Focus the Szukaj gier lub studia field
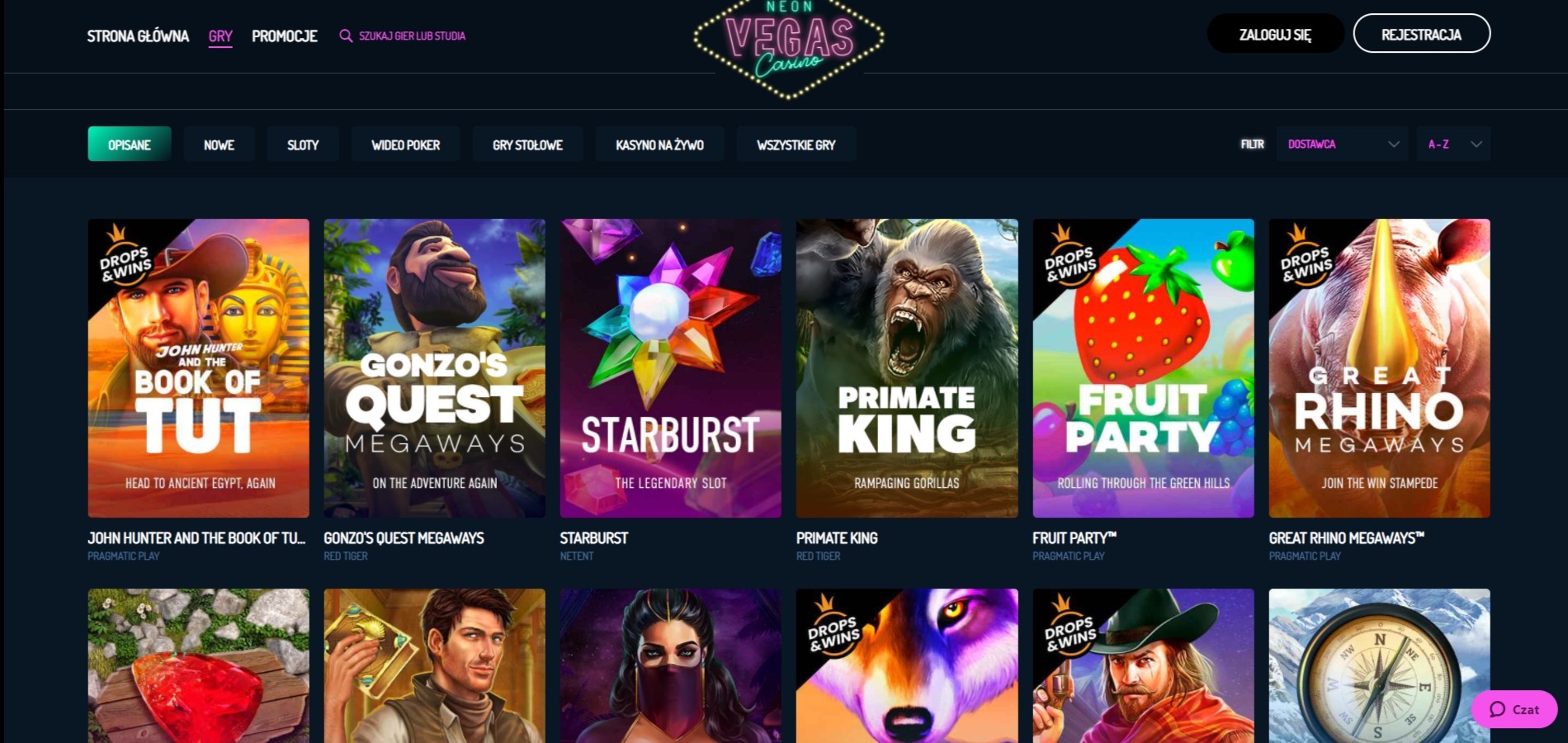 (x=412, y=36)
